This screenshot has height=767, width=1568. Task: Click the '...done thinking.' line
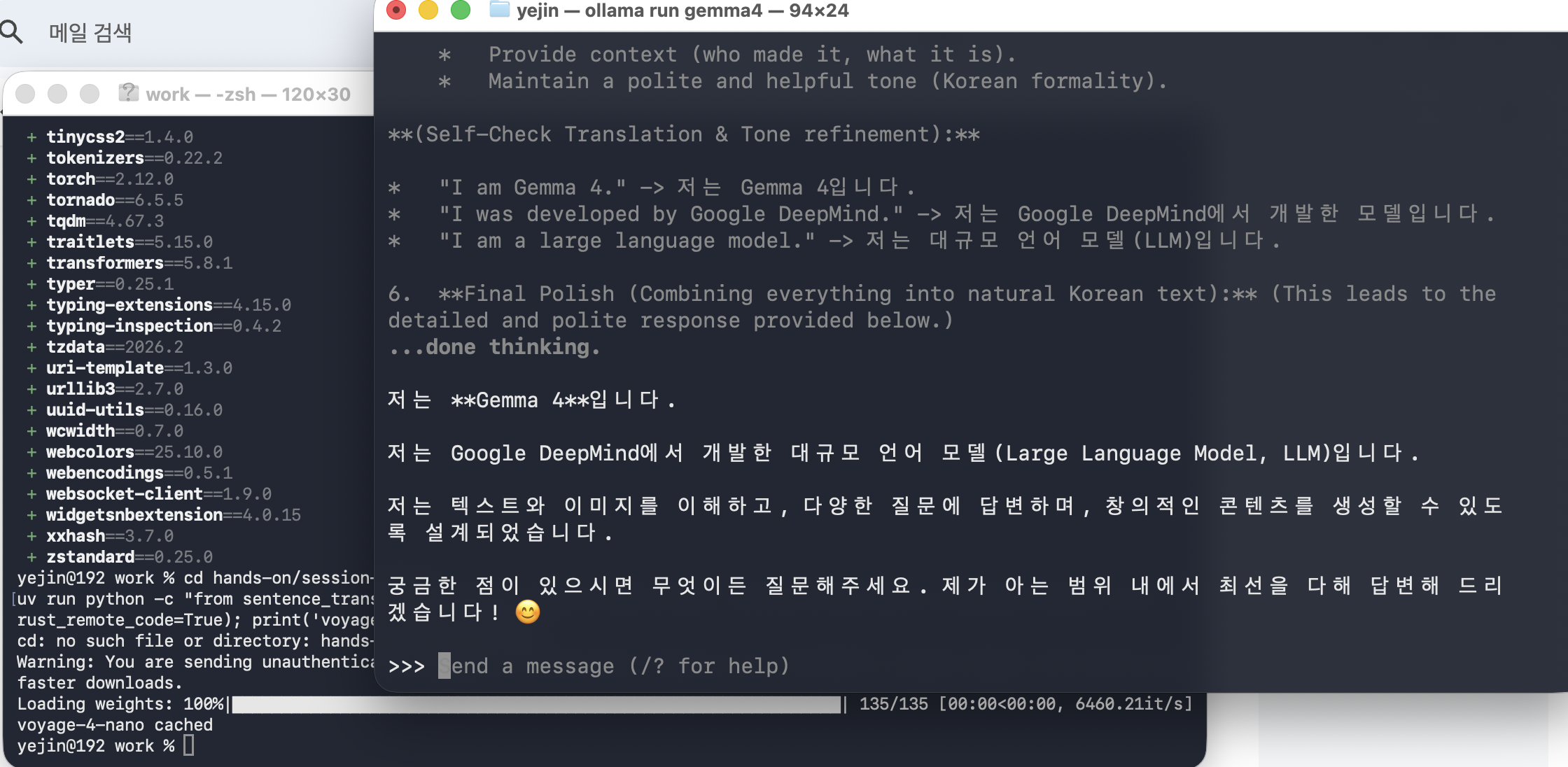[494, 347]
